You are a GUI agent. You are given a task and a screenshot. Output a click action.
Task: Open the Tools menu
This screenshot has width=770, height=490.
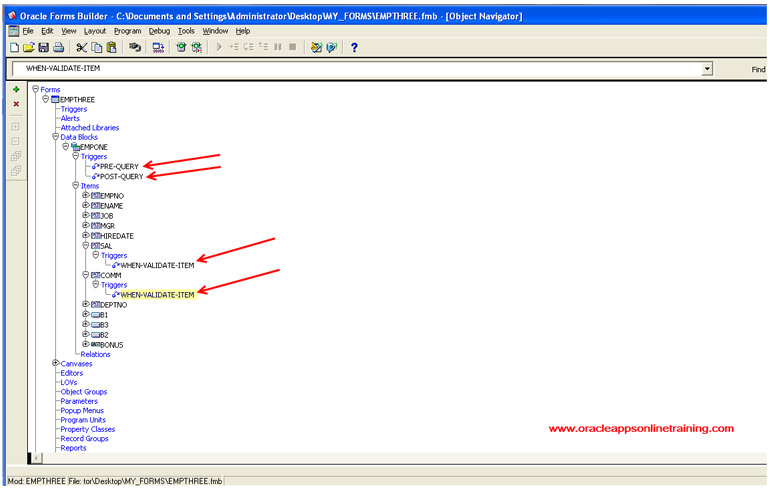[186, 31]
